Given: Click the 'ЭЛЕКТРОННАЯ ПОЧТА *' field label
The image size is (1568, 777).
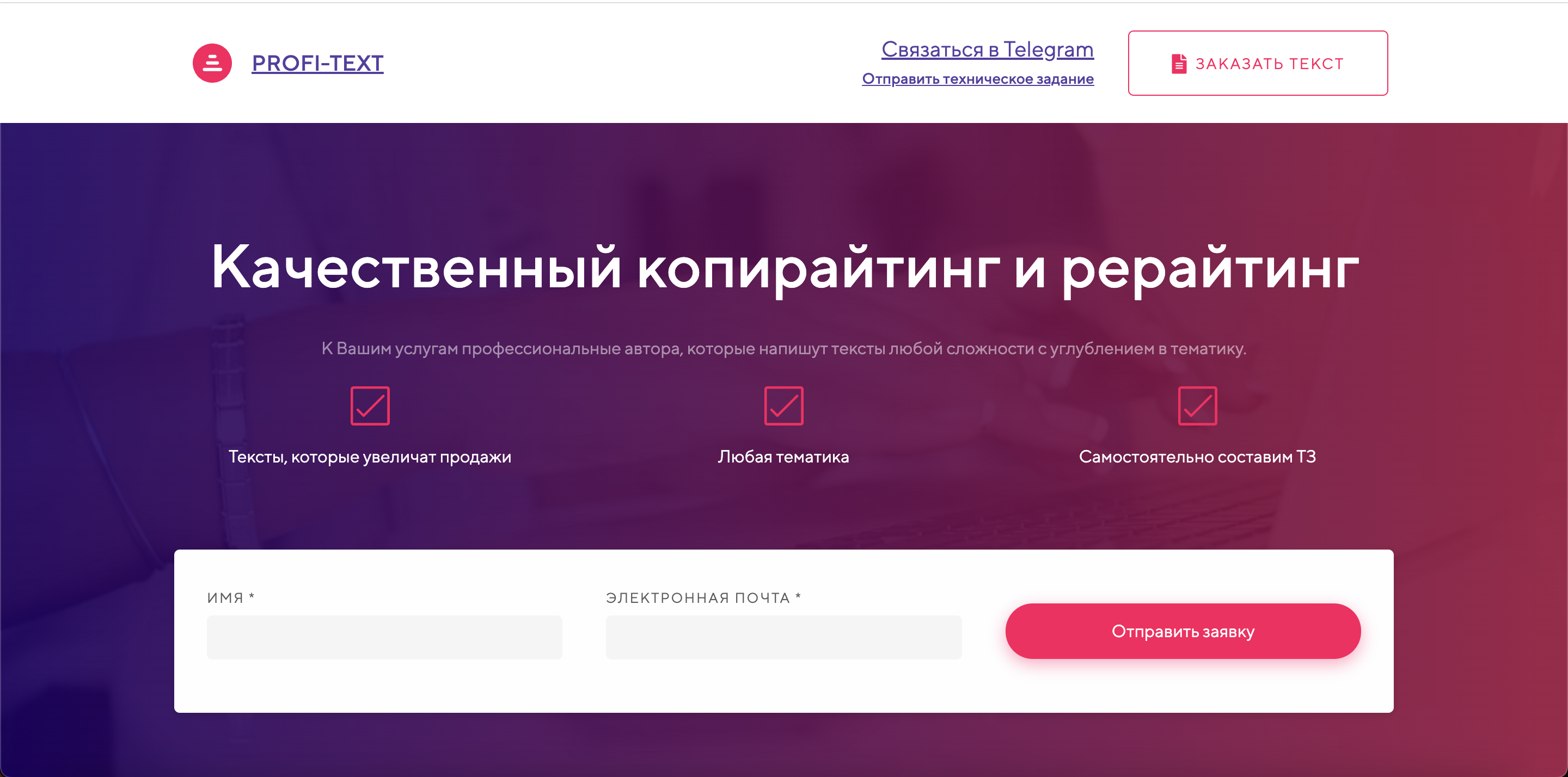Looking at the screenshot, I should 703,597.
